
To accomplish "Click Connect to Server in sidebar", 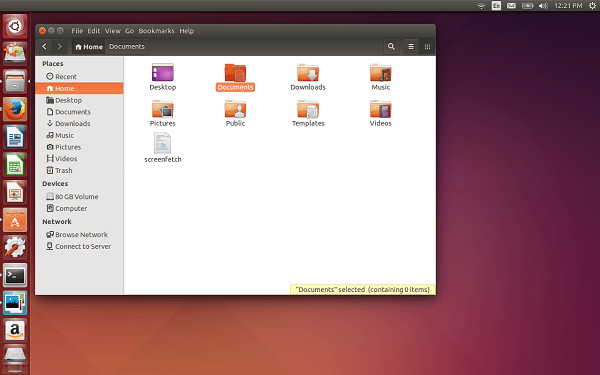I will (79, 246).
